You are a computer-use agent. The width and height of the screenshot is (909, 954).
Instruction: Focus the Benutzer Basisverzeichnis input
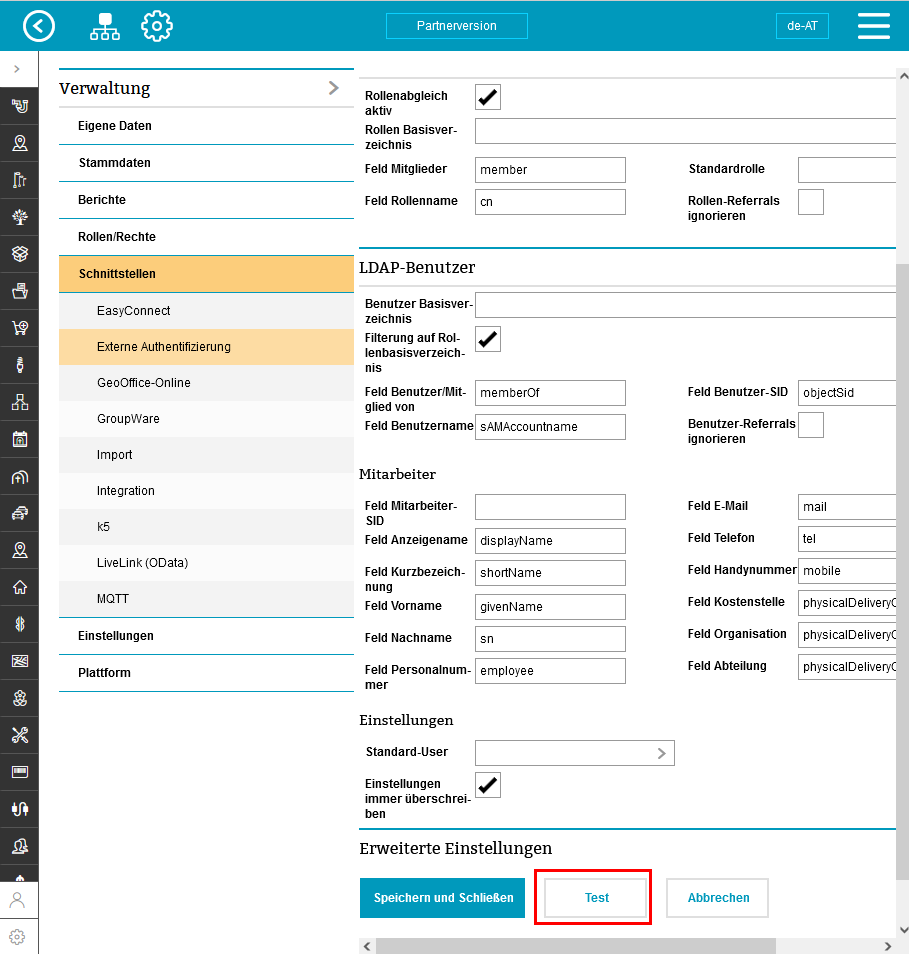(x=686, y=305)
